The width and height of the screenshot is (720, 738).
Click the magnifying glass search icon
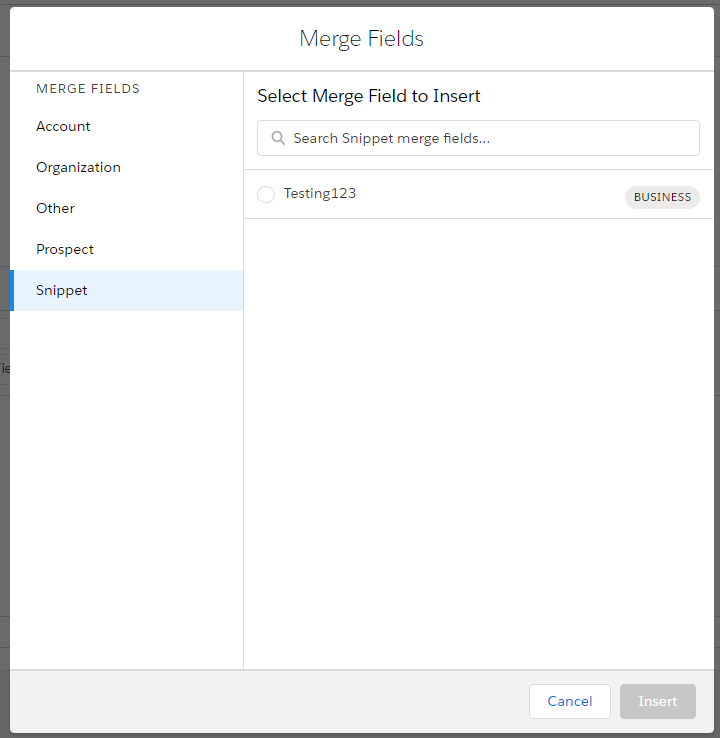278,138
